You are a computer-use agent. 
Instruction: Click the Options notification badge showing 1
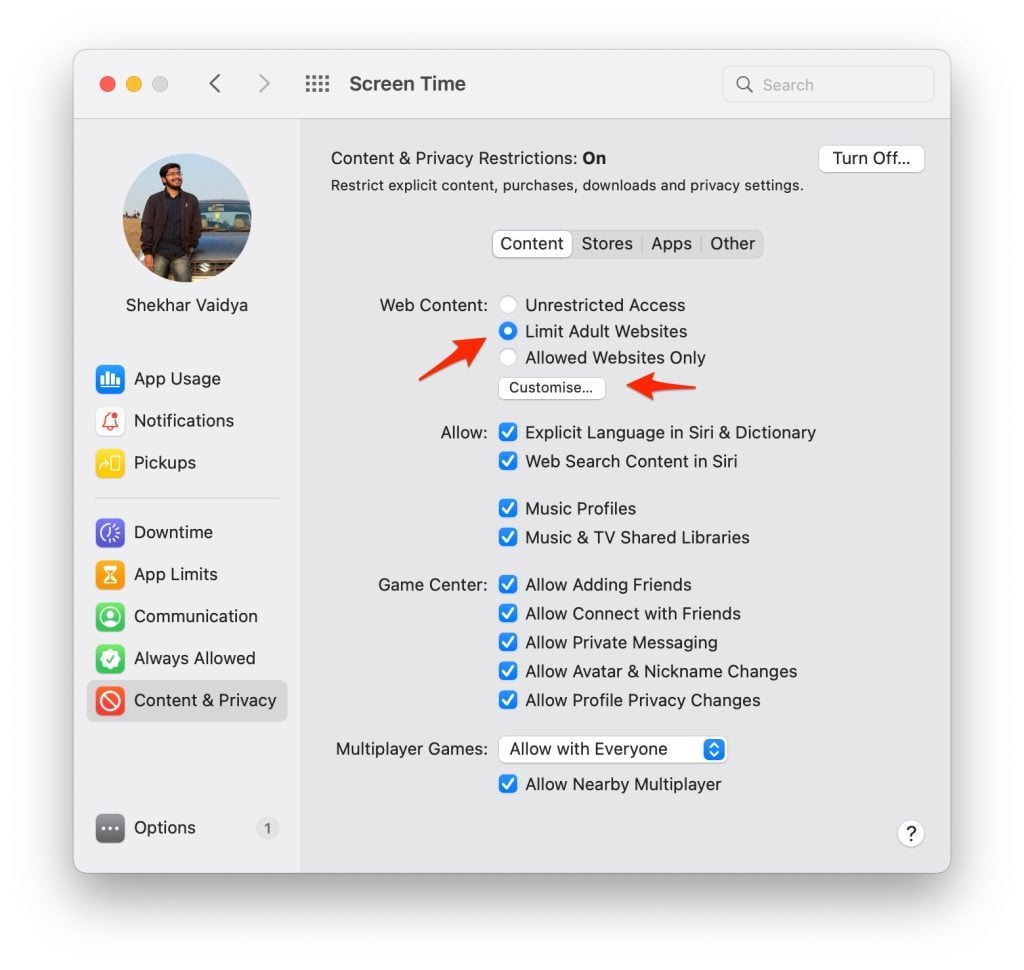click(267, 828)
